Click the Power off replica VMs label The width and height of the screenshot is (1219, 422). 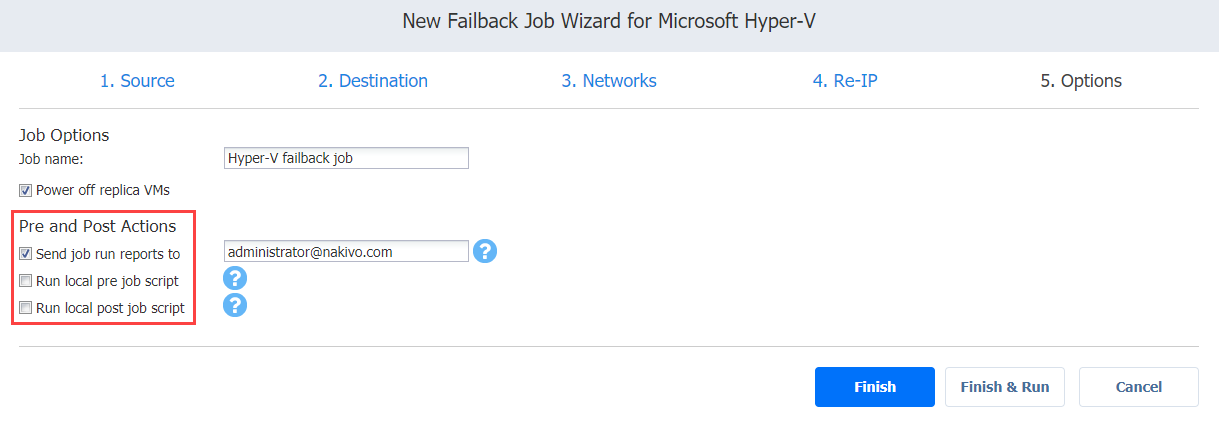(x=102, y=190)
